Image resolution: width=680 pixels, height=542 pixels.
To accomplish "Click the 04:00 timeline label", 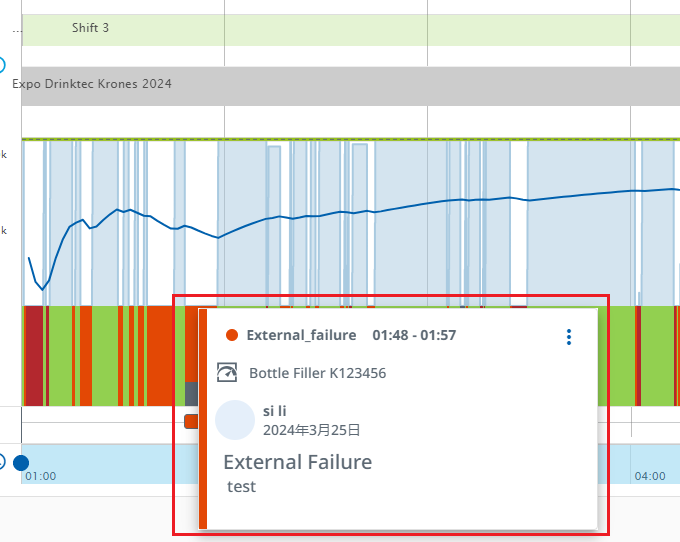I will pyautogui.click(x=649, y=477).
